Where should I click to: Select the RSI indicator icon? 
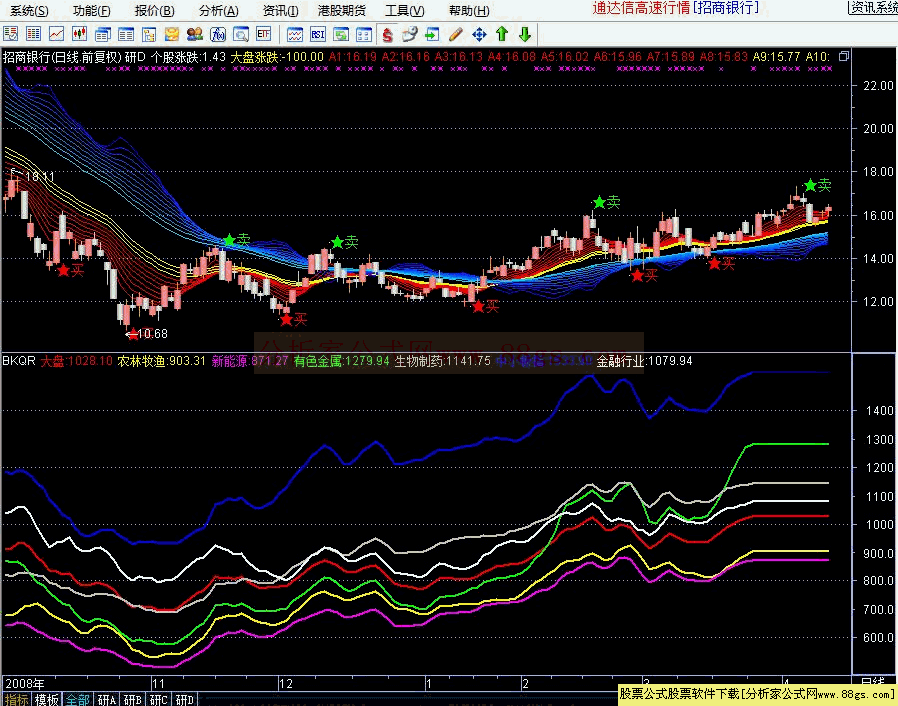pyautogui.click(x=318, y=34)
